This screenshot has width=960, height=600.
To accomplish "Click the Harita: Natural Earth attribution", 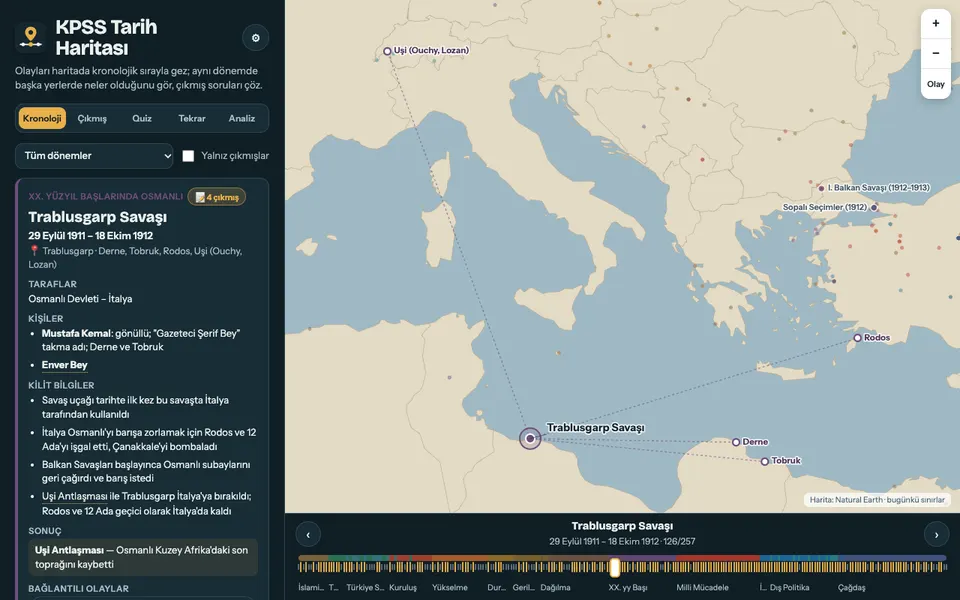I will tap(877, 500).
